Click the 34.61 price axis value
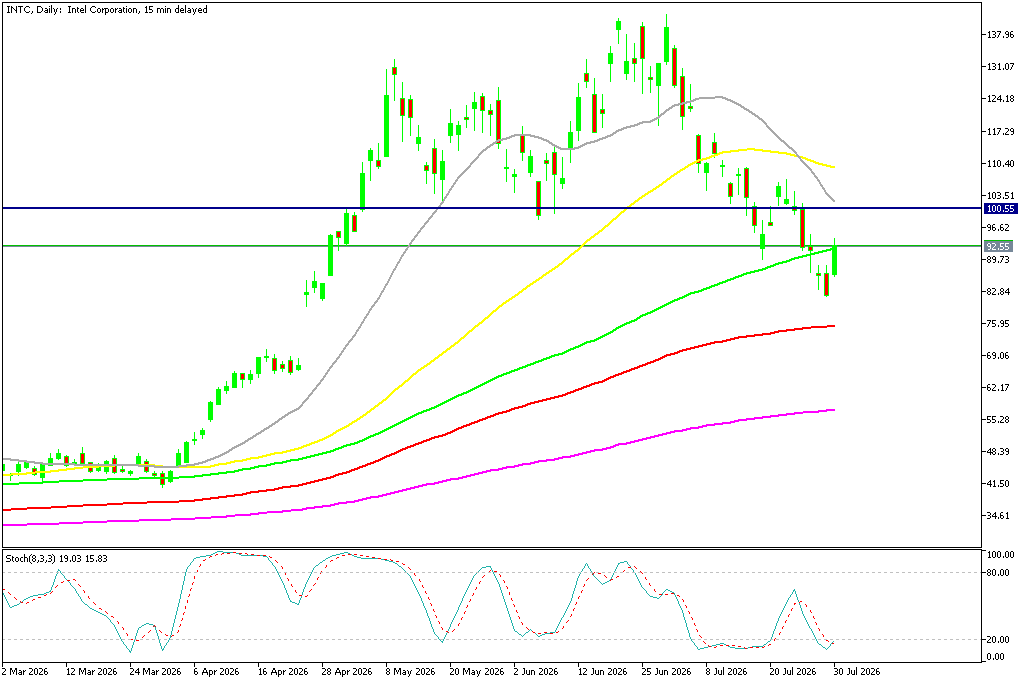 coord(999,516)
